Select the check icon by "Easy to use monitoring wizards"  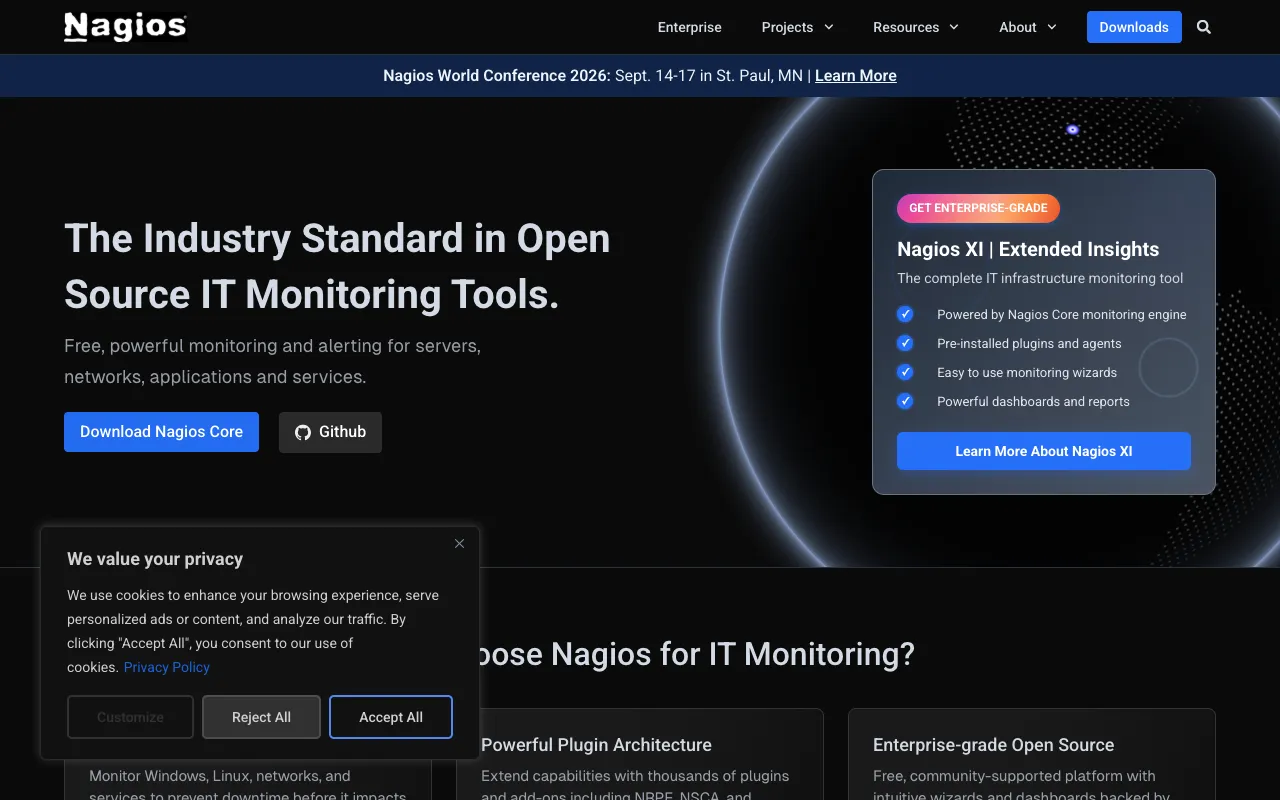[905, 372]
